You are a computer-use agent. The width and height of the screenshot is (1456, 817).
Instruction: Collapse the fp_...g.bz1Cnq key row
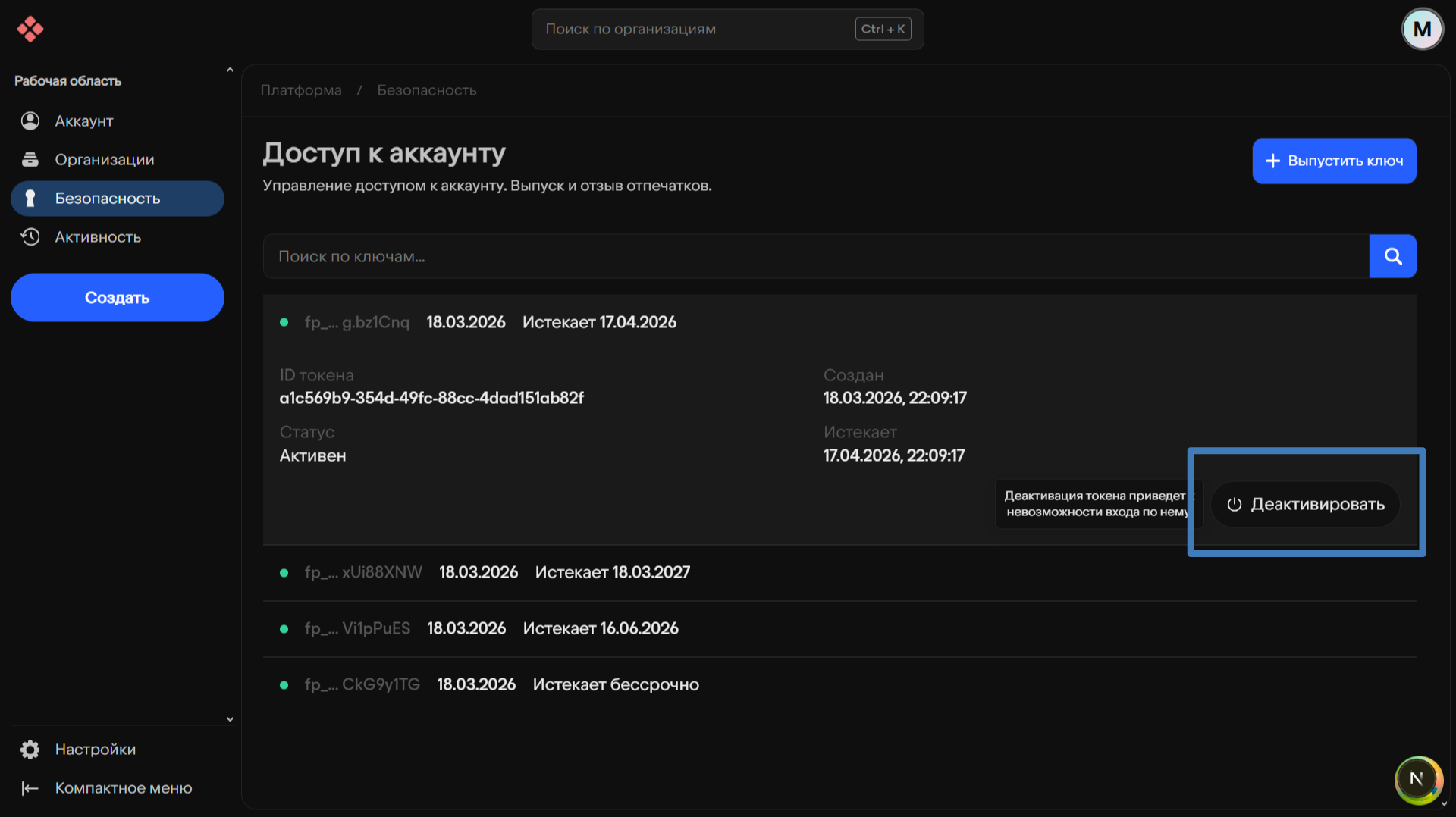click(478, 323)
